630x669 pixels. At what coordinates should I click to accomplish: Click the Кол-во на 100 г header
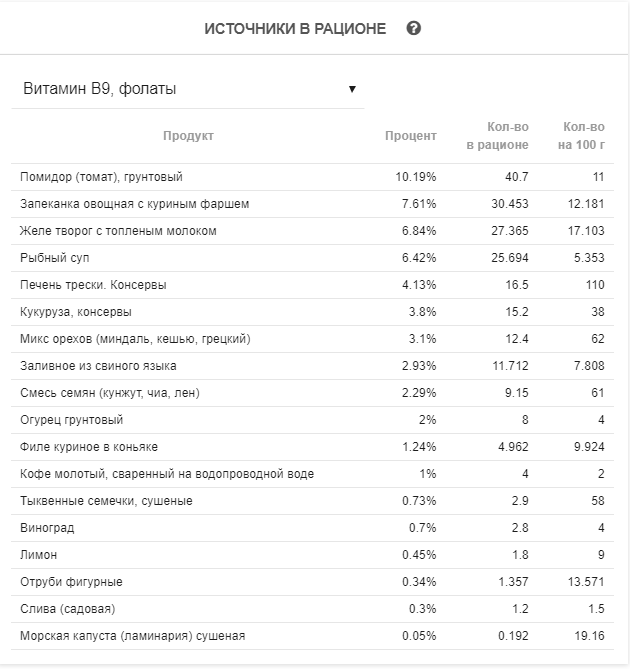coord(584,136)
